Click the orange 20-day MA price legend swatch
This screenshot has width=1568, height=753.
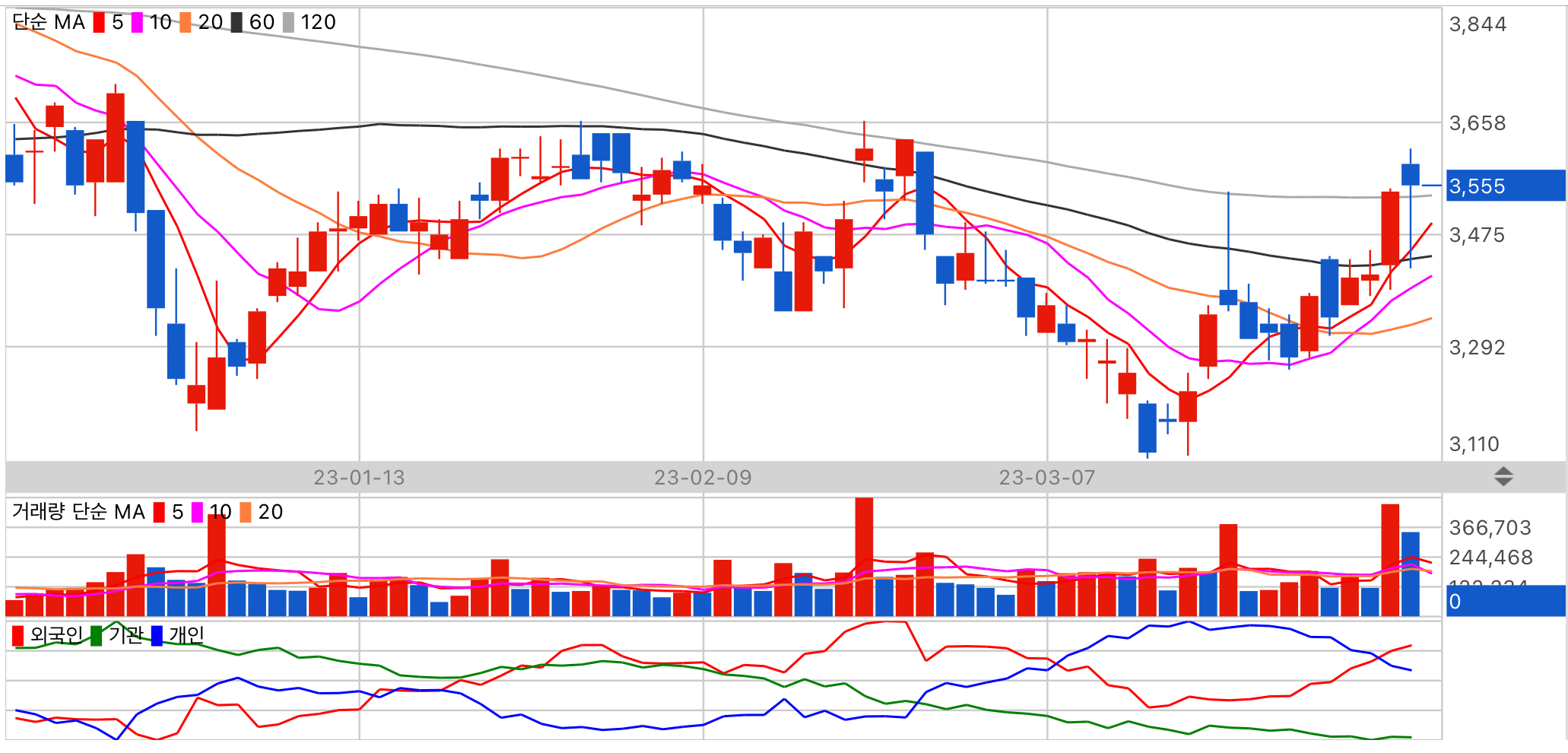tap(186, 23)
